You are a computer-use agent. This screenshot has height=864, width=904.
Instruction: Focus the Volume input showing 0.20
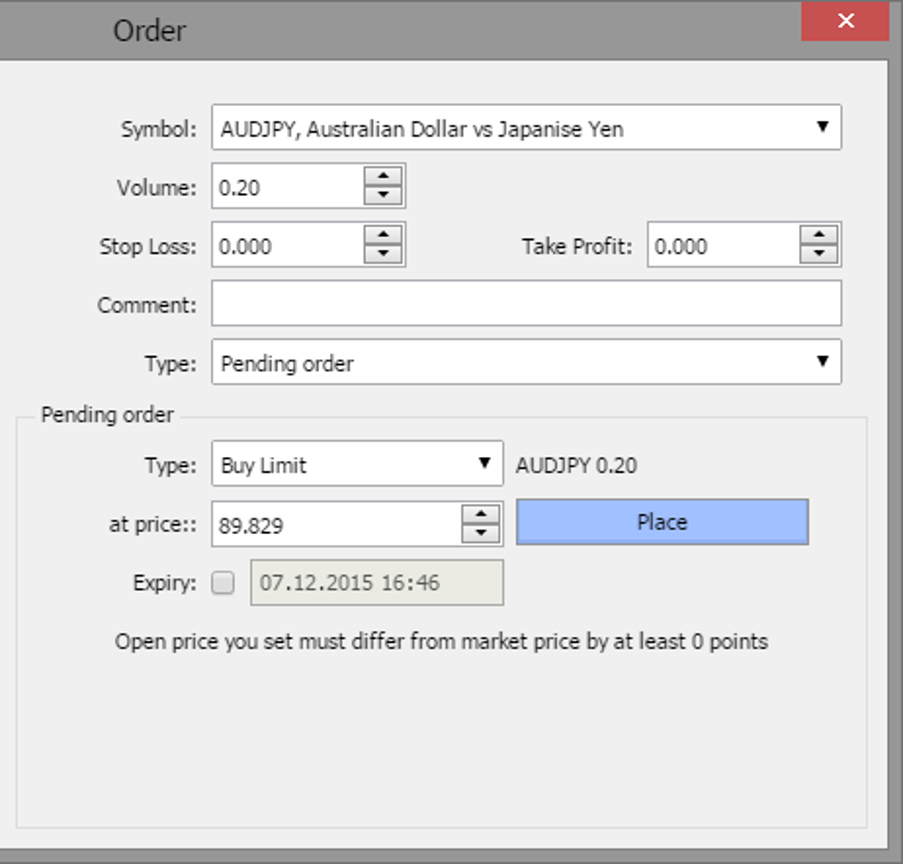click(287, 187)
